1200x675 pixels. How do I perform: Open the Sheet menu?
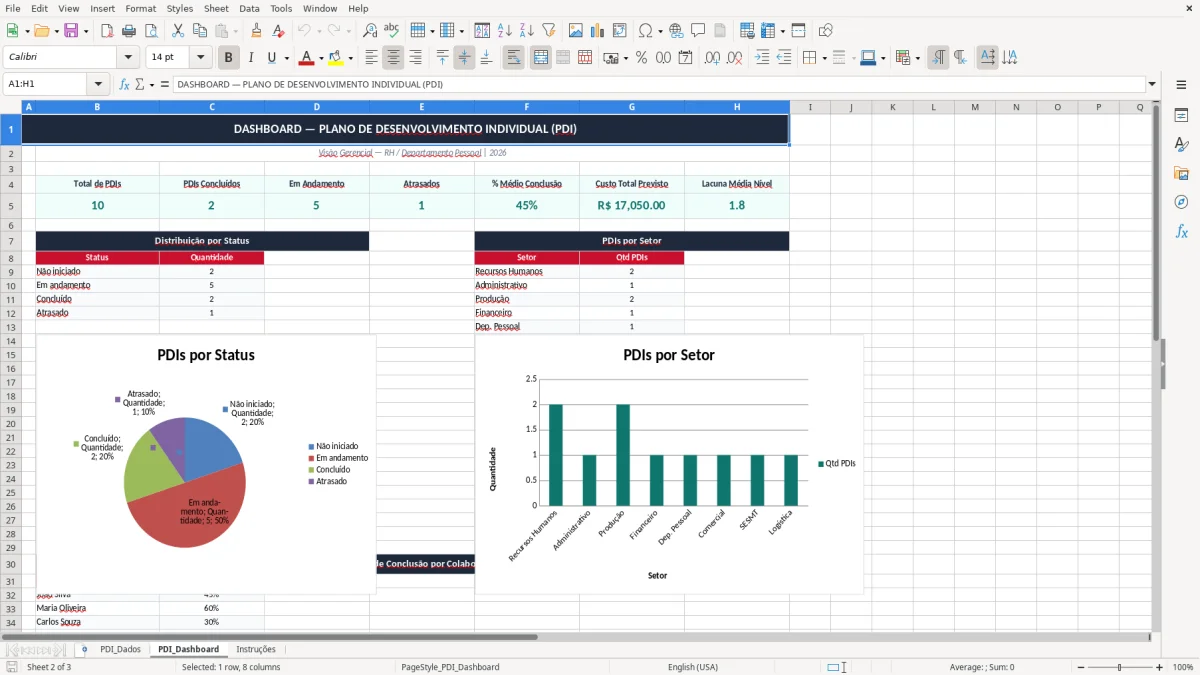[216, 8]
